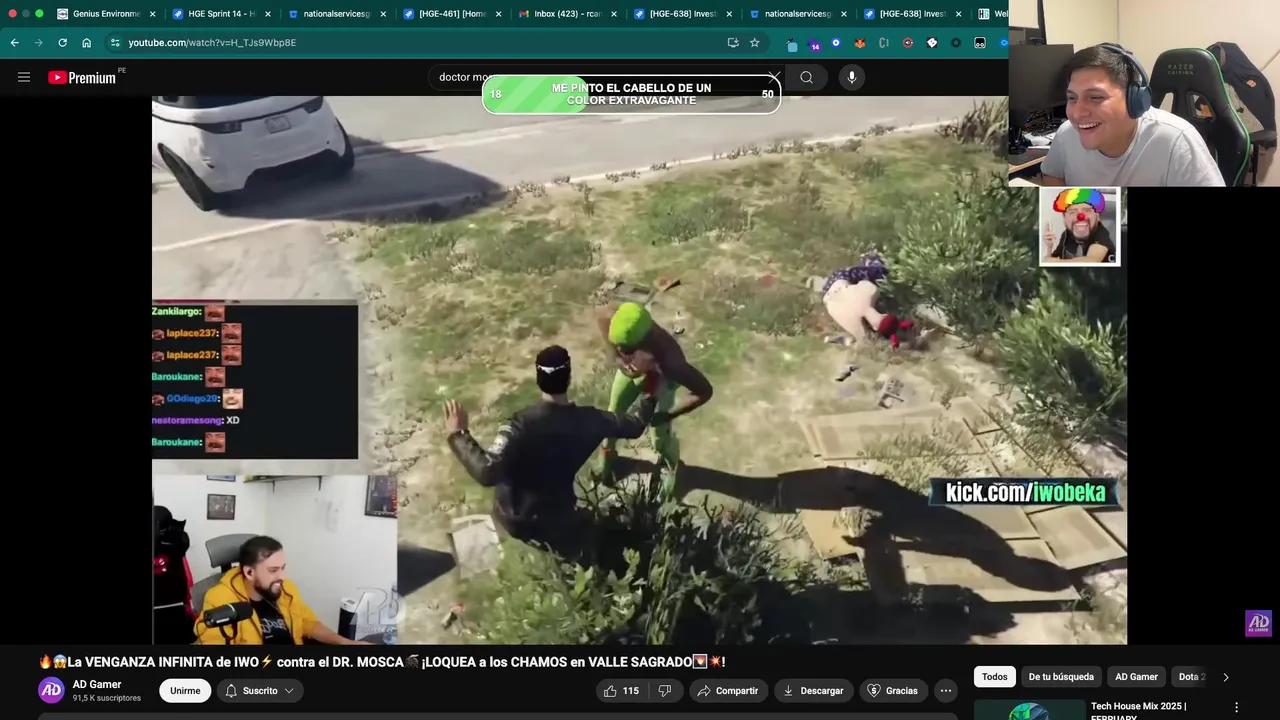Image resolution: width=1280 pixels, height=720 pixels.
Task: Click the video title La VENGANZA INFINITA
Action: coord(381,662)
